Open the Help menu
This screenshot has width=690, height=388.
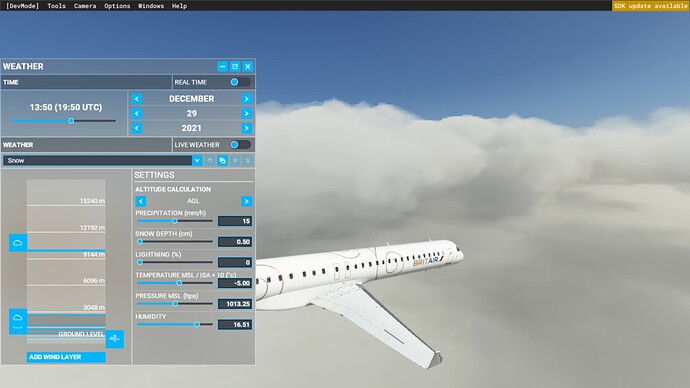(179, 6)
